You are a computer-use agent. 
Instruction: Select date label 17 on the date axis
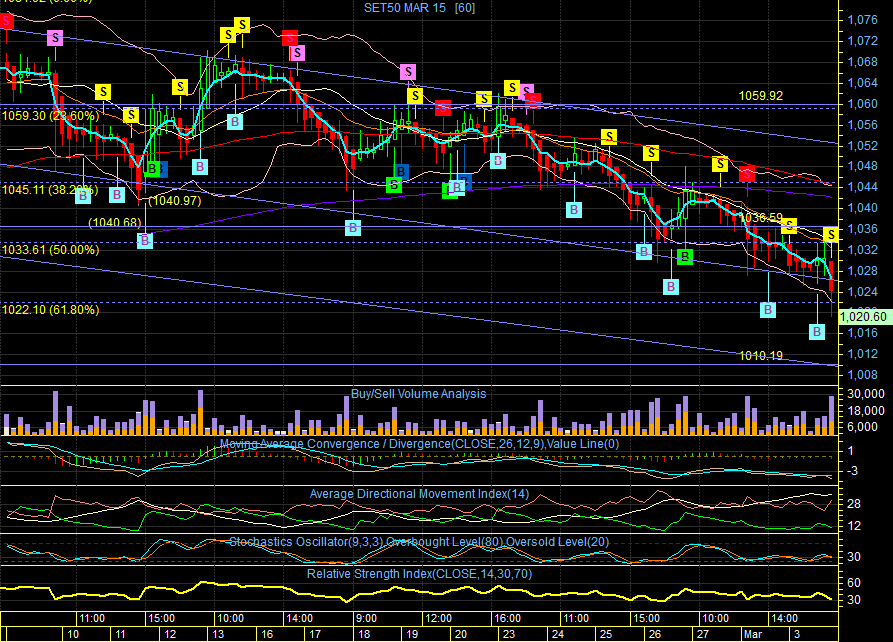pos(315,634)
